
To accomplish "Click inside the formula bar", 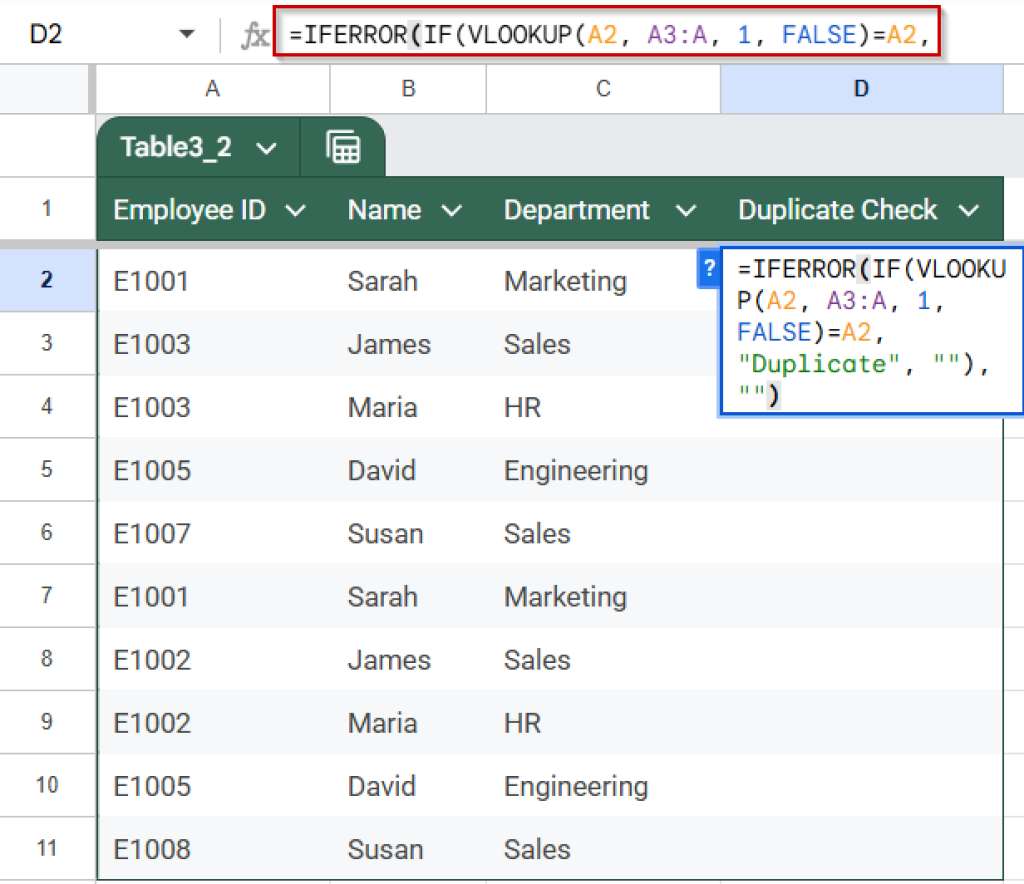I will (600, 33).
